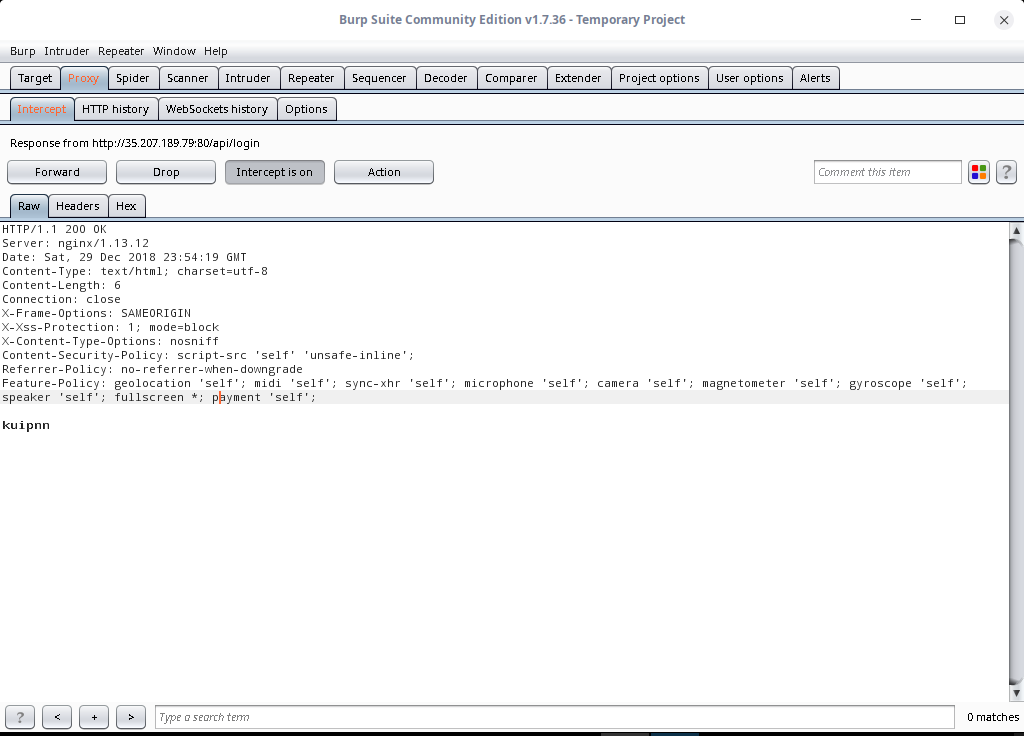Open the Action dropdown button
The image size is (1024, 736).
[x=384, y=172]
